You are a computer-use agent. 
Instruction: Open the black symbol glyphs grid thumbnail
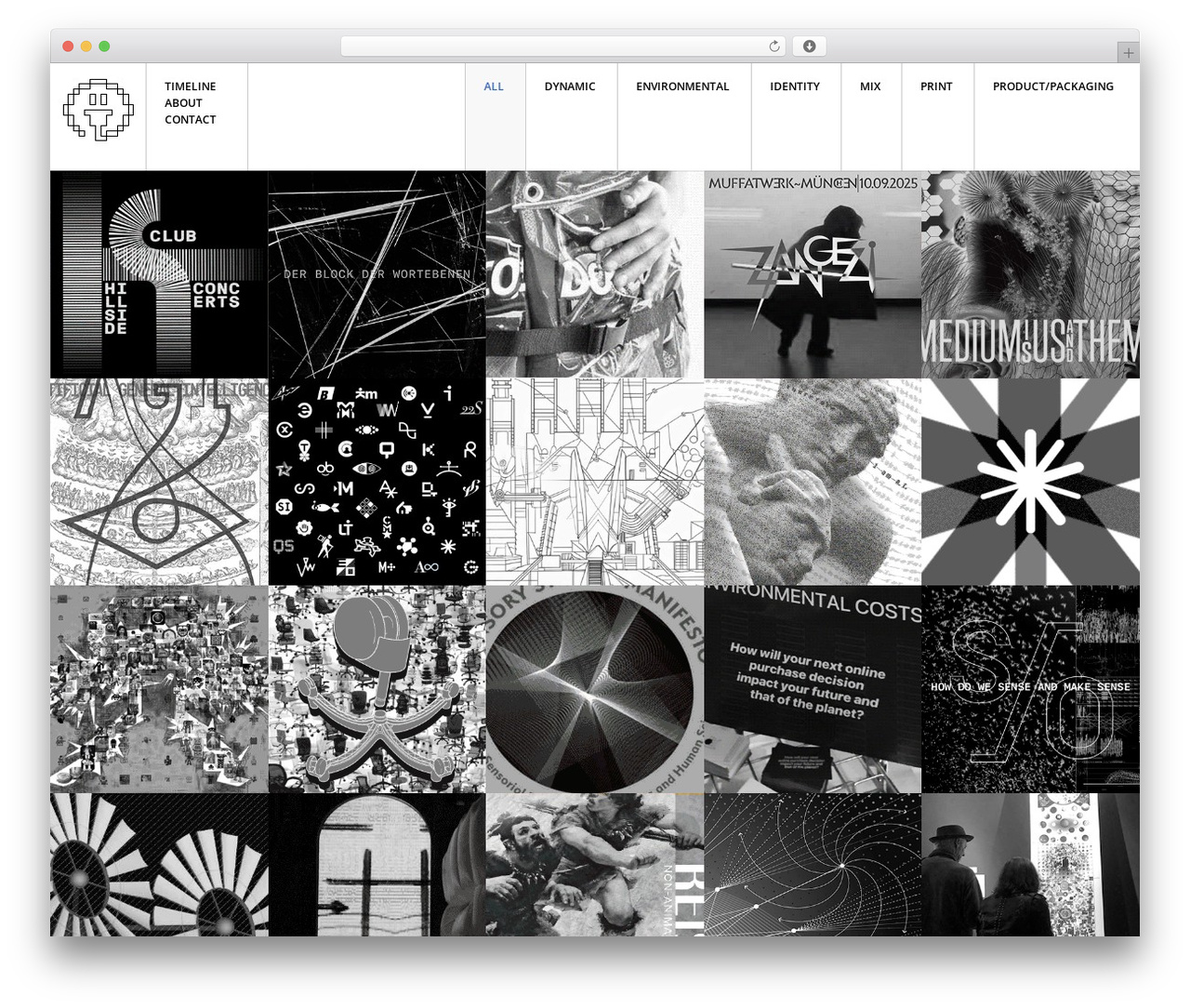[x=377, y=482]
